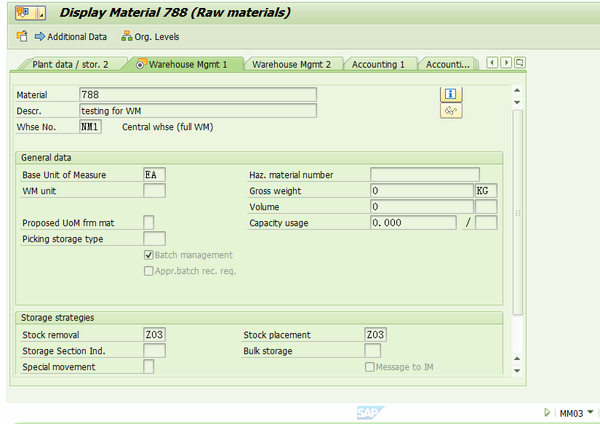Click the Material field showing 788
This screenshot has height=424, width=600.
pyautogui.click(x=198, y=95)
